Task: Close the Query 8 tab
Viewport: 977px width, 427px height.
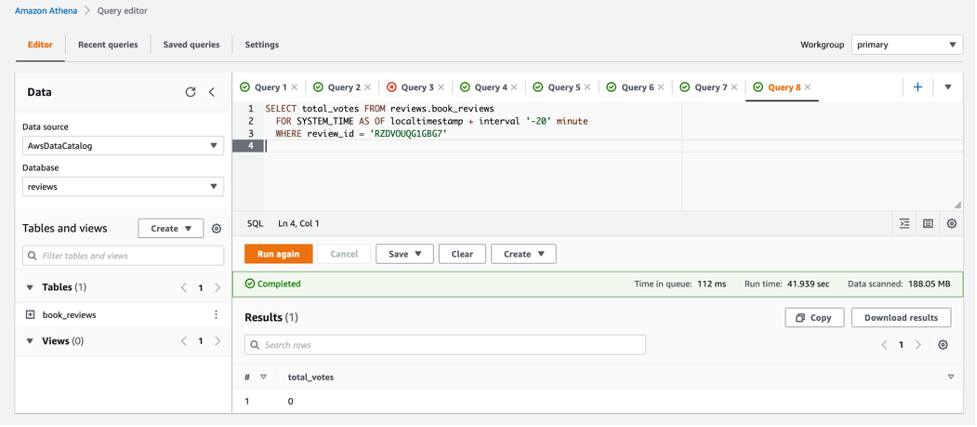Action: [808, 87]
